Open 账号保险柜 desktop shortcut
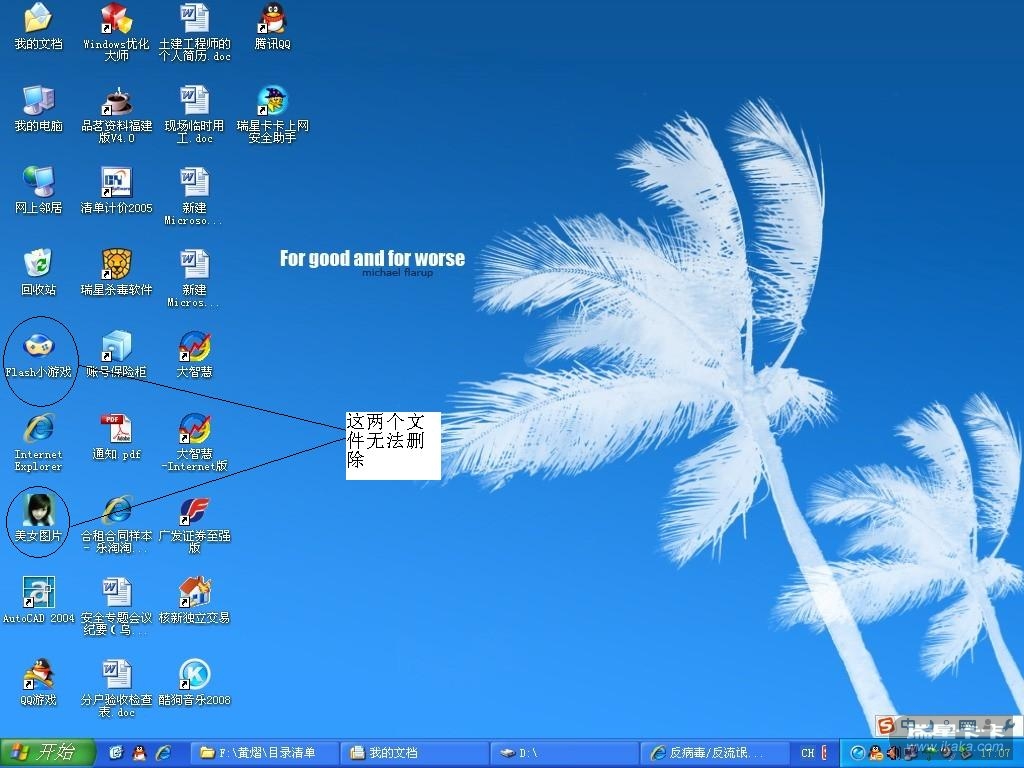 click(x=117, y=347)
